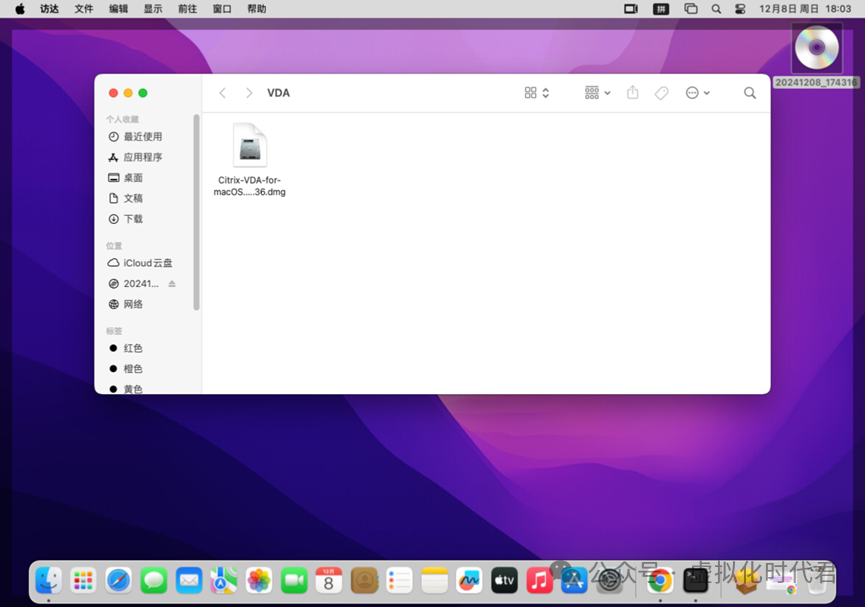Open the 访达 menu

(x=49, y=9)
